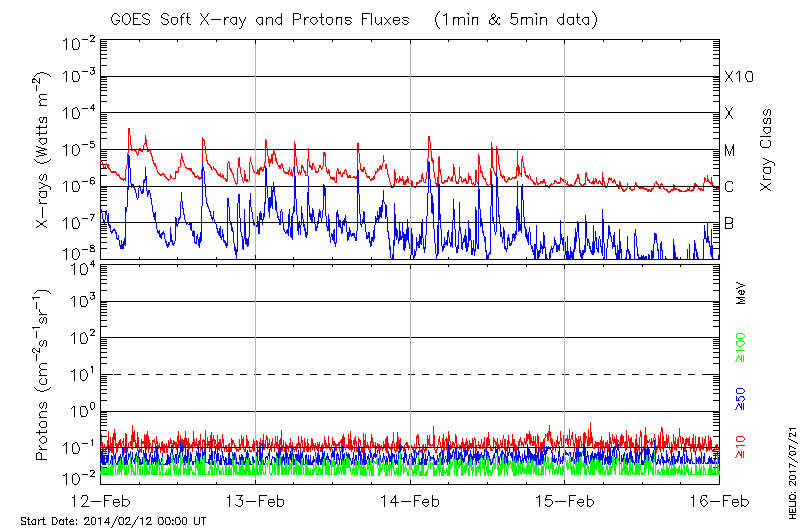This screenshot has width=800, height=530.
Task: Click the B class label on right axis
Action: coord(729,223)
